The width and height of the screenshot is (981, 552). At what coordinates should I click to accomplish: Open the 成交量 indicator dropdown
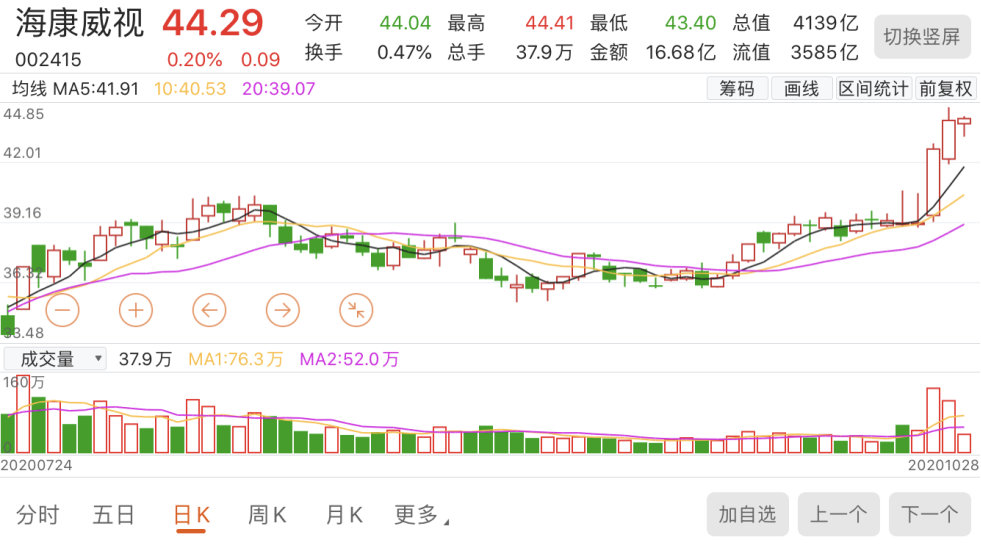[x=55, y=359]
